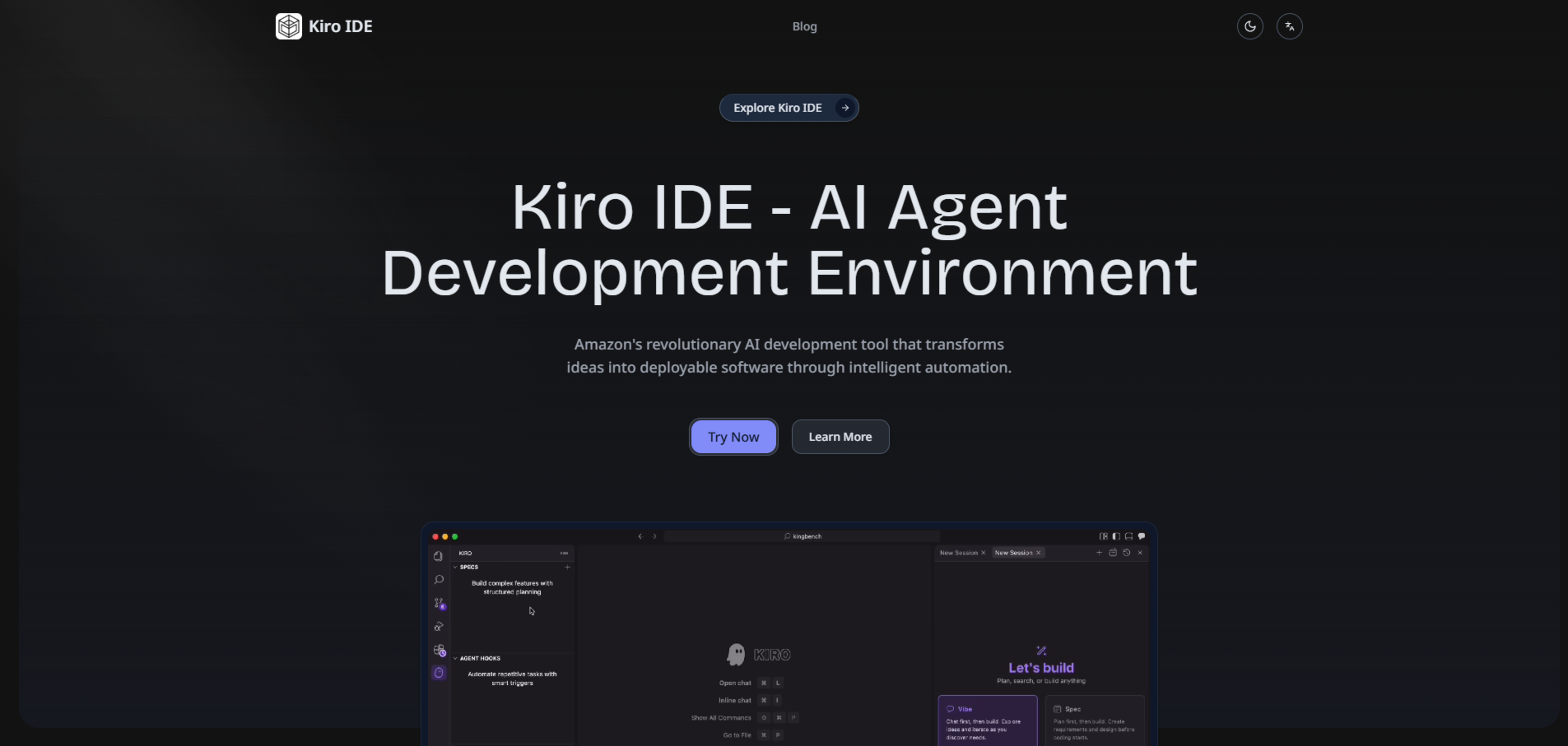Click the kingbench search field

tap(802, 536)
